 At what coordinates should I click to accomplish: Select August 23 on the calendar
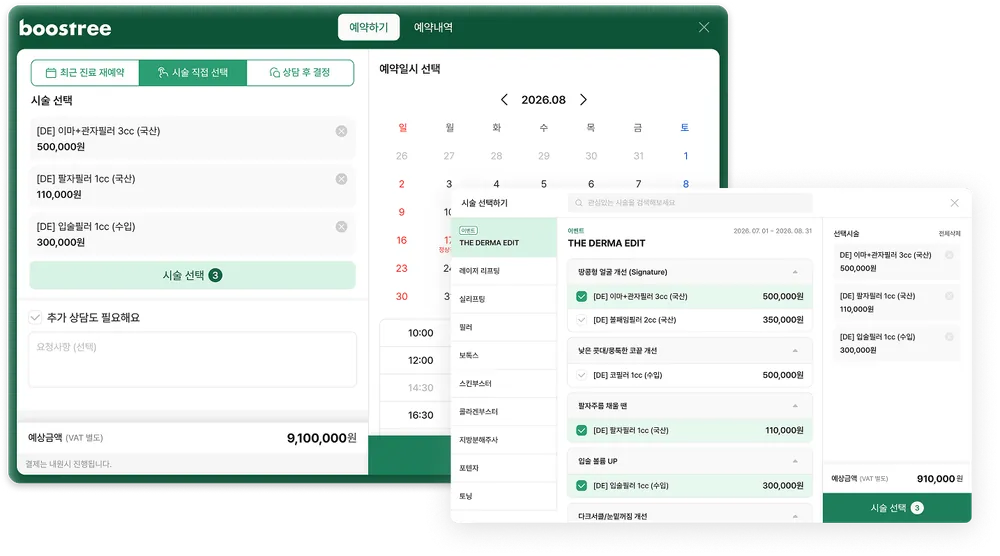pyautogui.click(x=401, y=268)
